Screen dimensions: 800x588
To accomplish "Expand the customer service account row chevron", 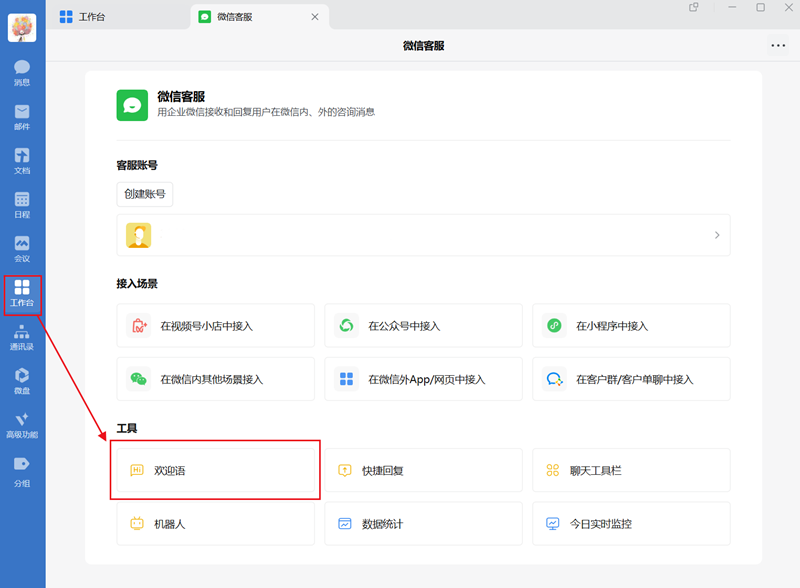I will (x=717, y=235).
